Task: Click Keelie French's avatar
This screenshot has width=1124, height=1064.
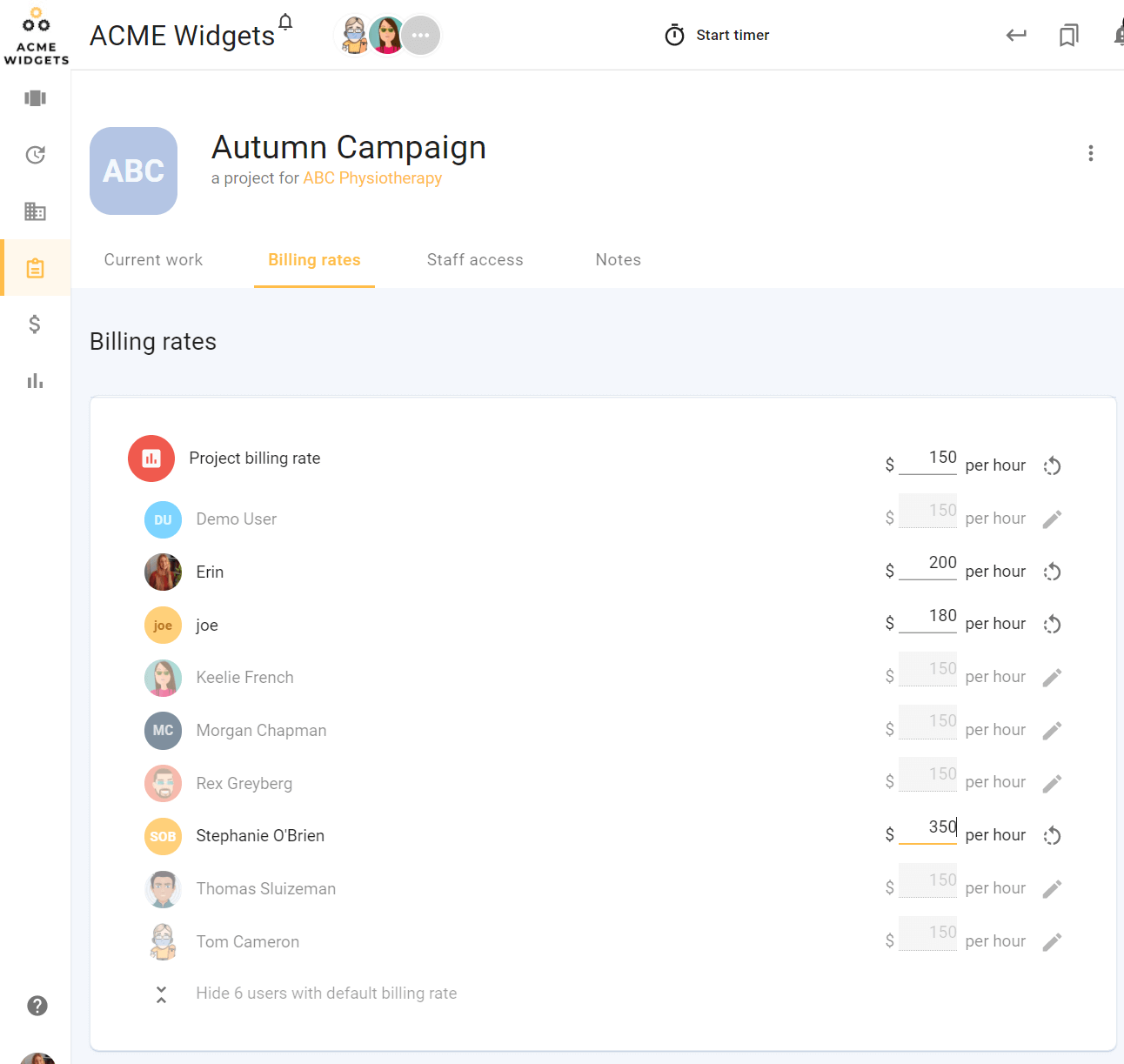Action: click(163, 679)
